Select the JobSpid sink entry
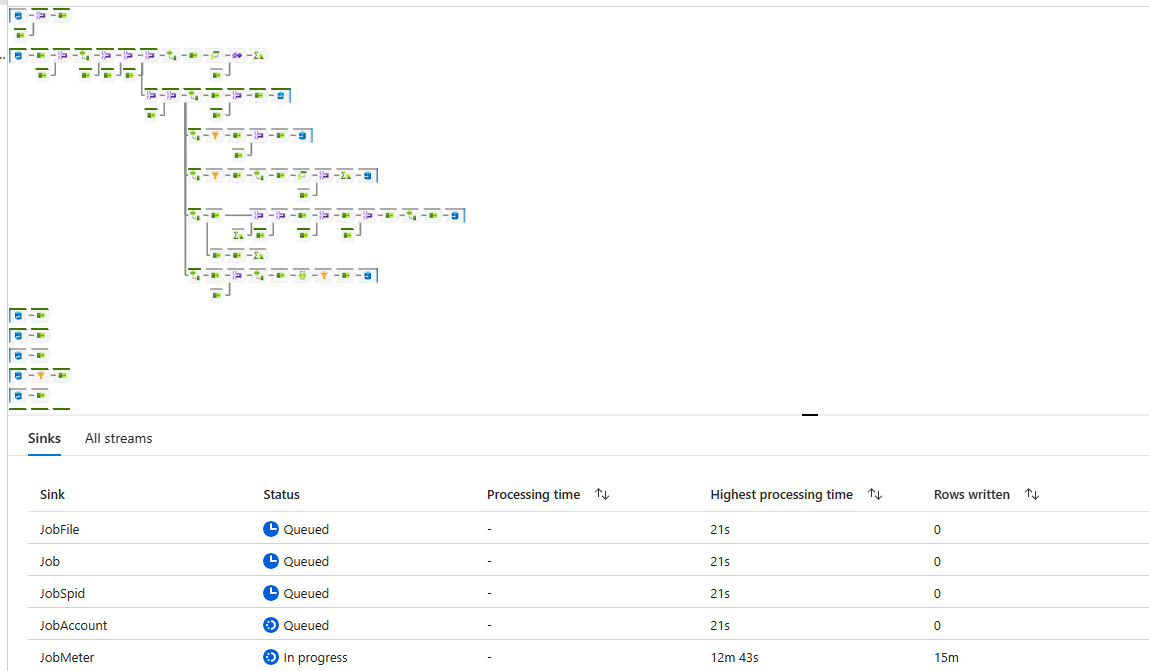 pos(588,593)
